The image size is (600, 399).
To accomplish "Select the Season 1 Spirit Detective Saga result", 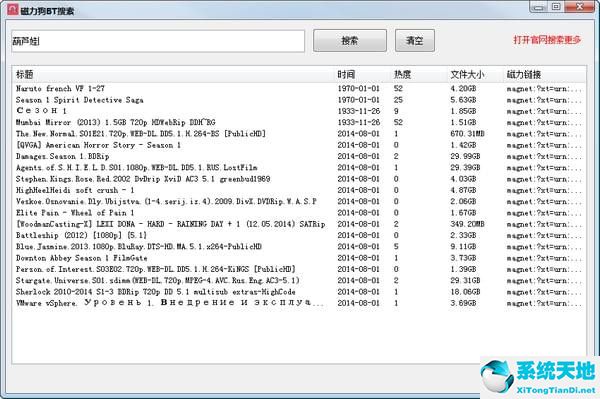I will [x=298, y=100].
